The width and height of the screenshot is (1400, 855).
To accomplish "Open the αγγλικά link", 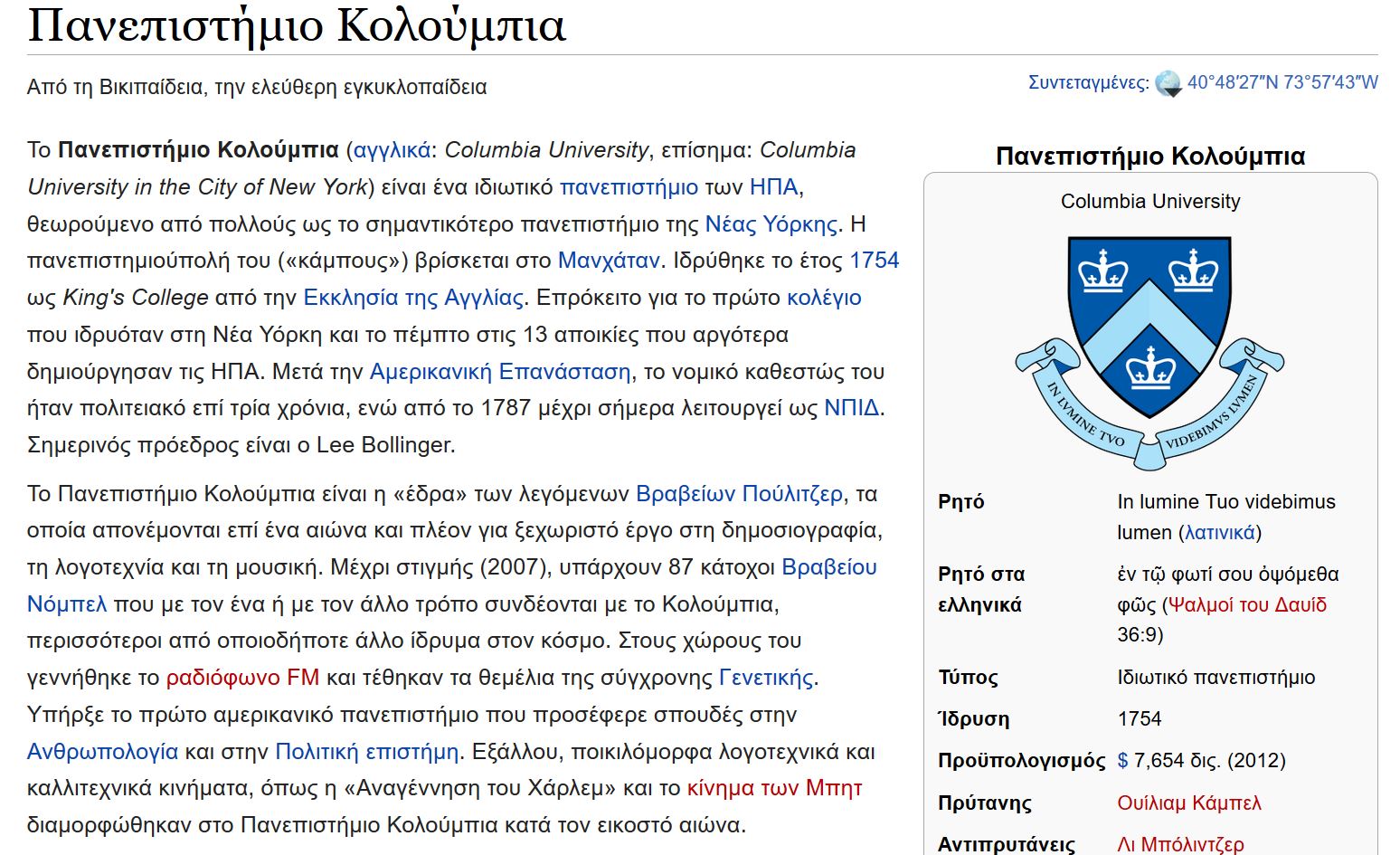I will point(392,150).
